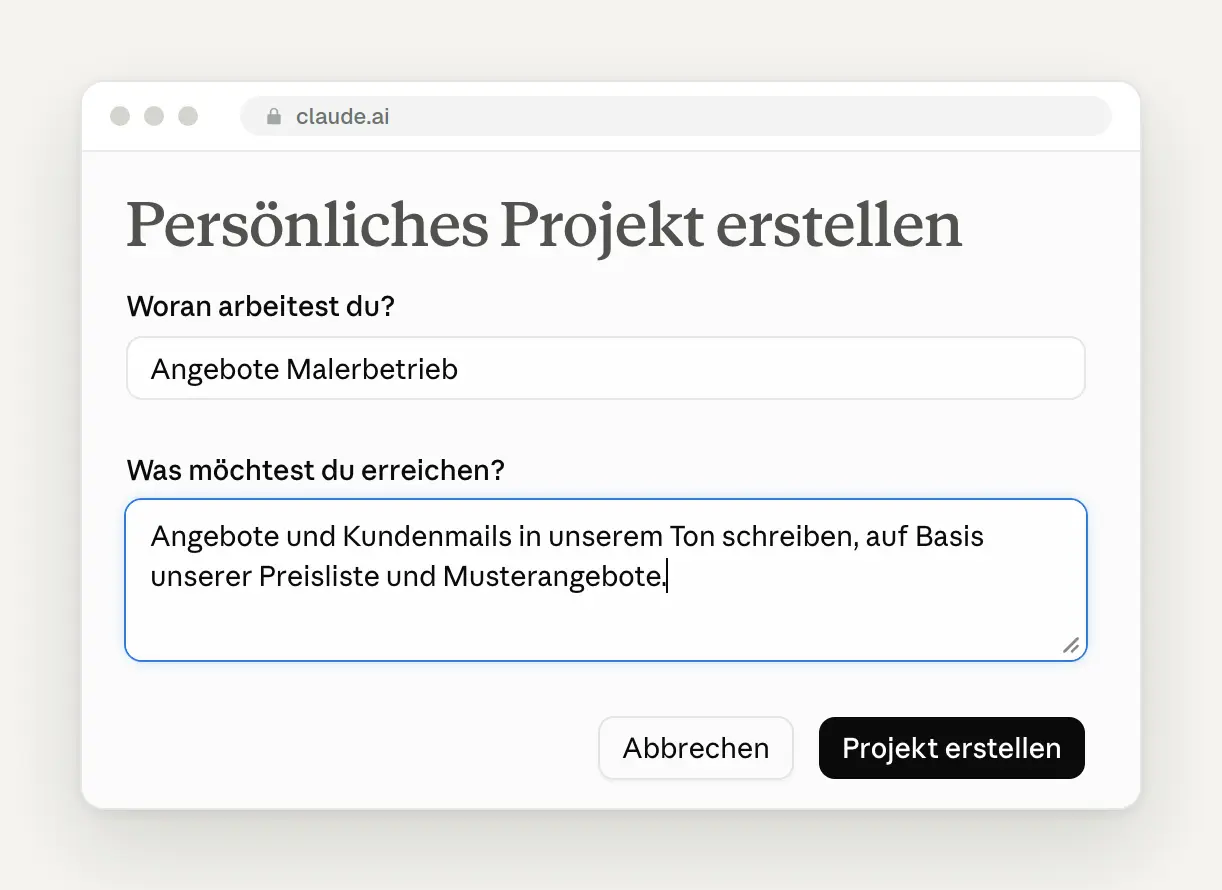Click the middle gray window control dot
The image size is (1222, 890).
tap(154, 116)
